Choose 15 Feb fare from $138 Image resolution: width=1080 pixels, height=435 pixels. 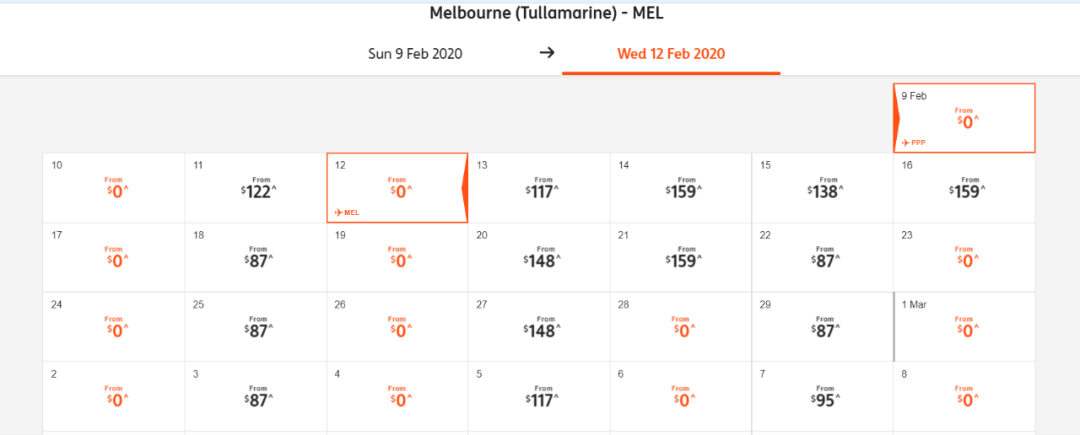click(823, 188)
